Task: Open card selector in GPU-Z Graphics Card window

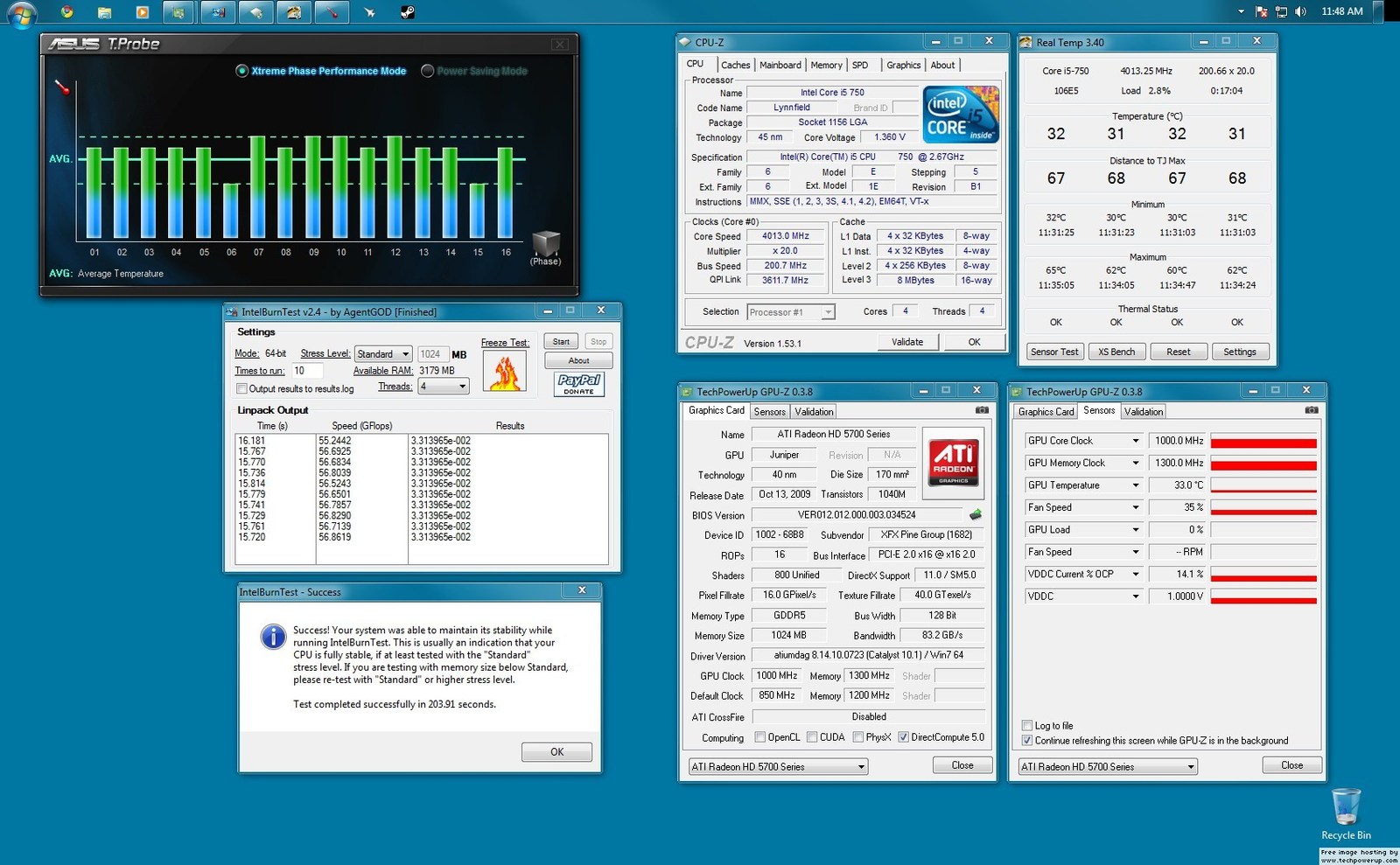Action: pos(779,767)
